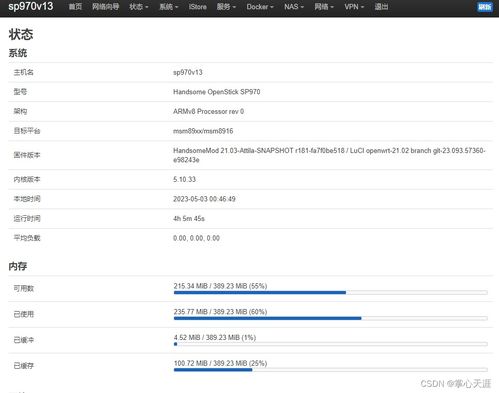
Task: Expand the Docker dropdown menu
Action: point(260,7)
